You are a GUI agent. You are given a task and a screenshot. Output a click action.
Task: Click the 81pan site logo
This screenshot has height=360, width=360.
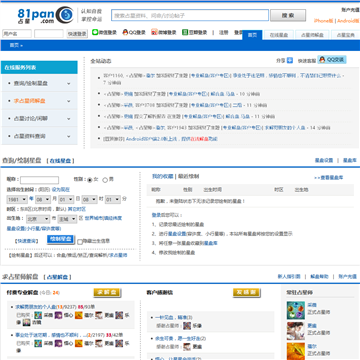tap(45, 15)
